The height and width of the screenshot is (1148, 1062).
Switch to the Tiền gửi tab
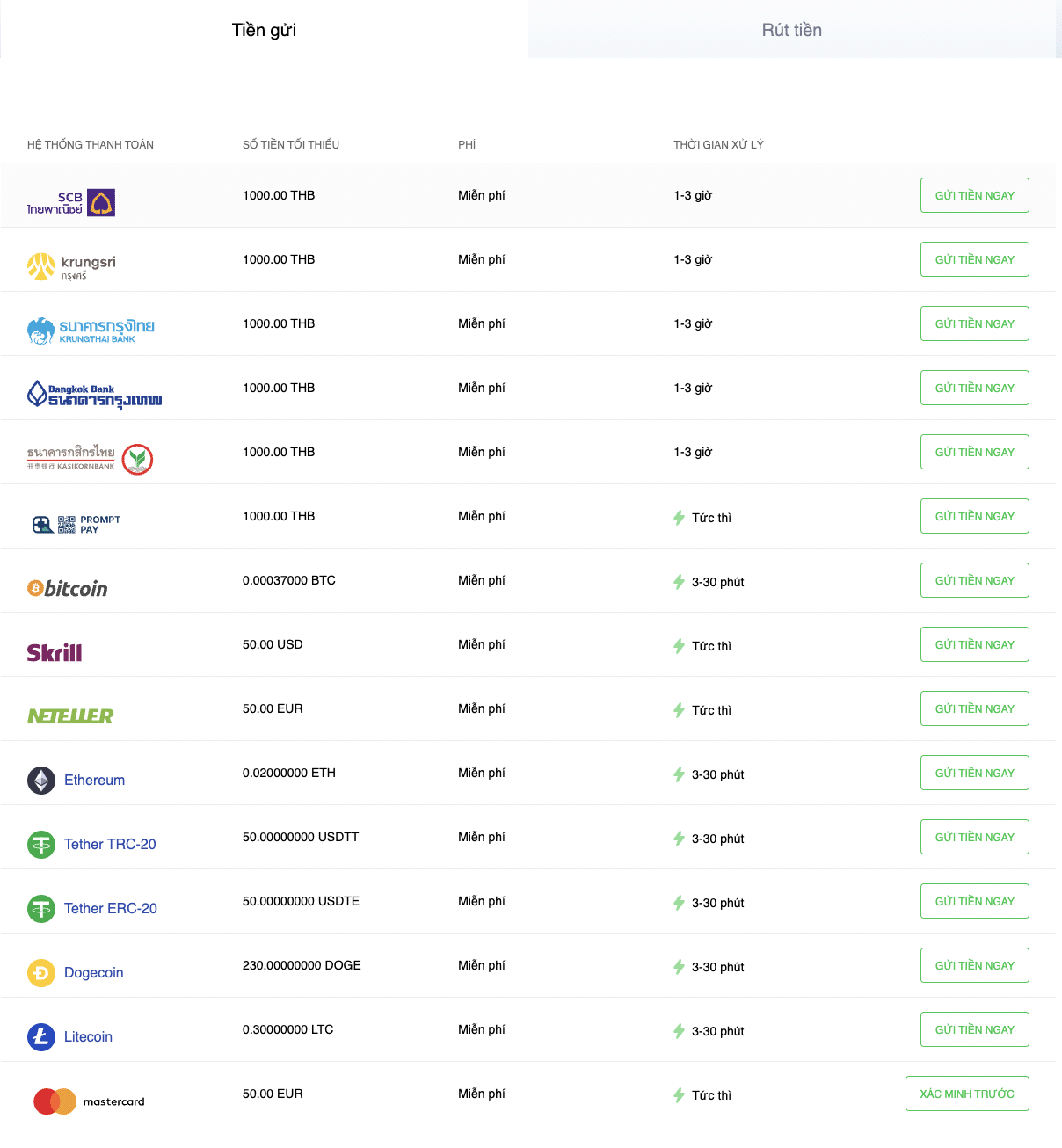click(x=264, y=30)
